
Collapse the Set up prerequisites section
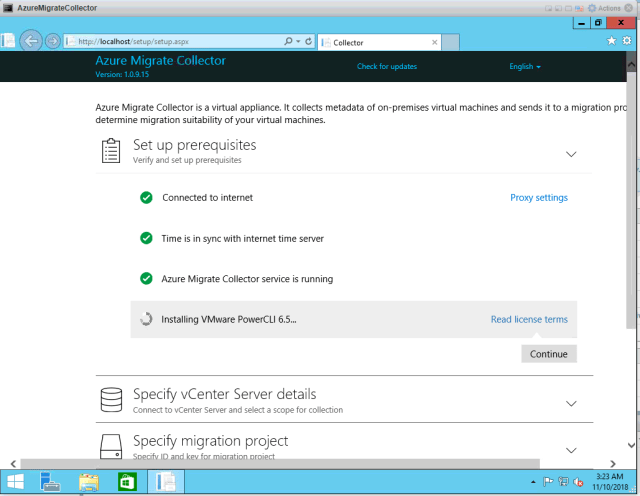571,154
